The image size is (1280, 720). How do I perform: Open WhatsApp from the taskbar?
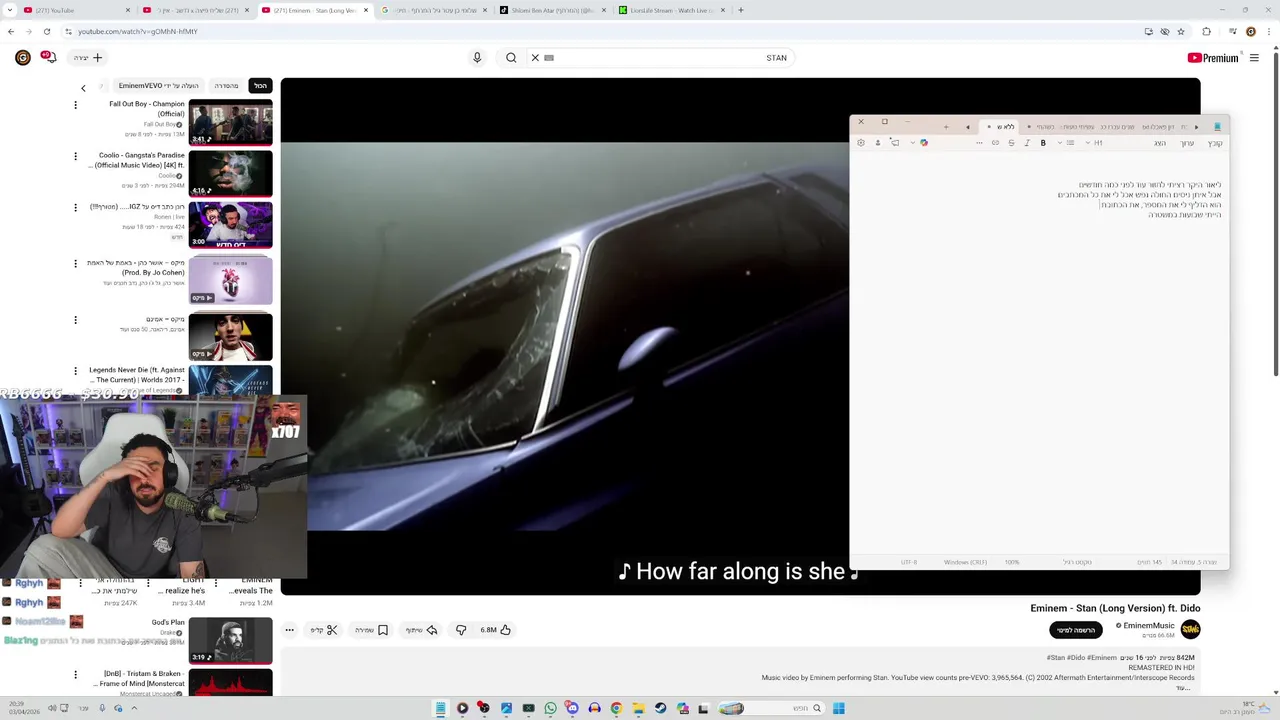tap(550, 708)
